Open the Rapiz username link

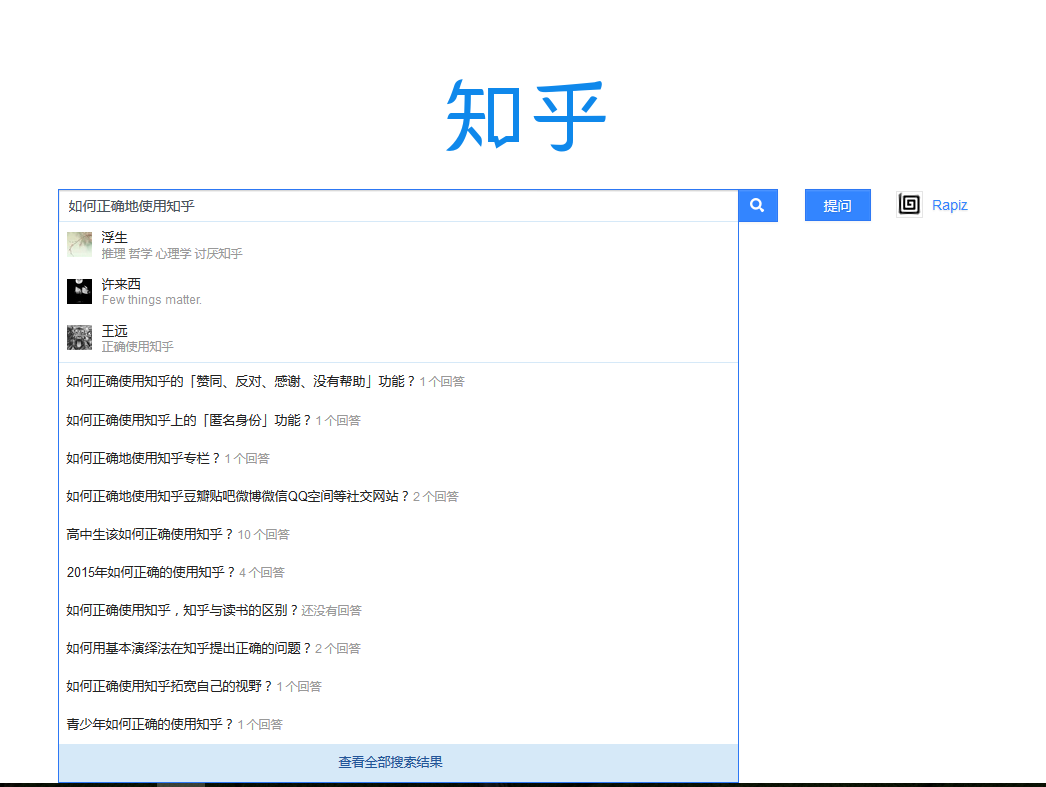(x=949, y=205)
